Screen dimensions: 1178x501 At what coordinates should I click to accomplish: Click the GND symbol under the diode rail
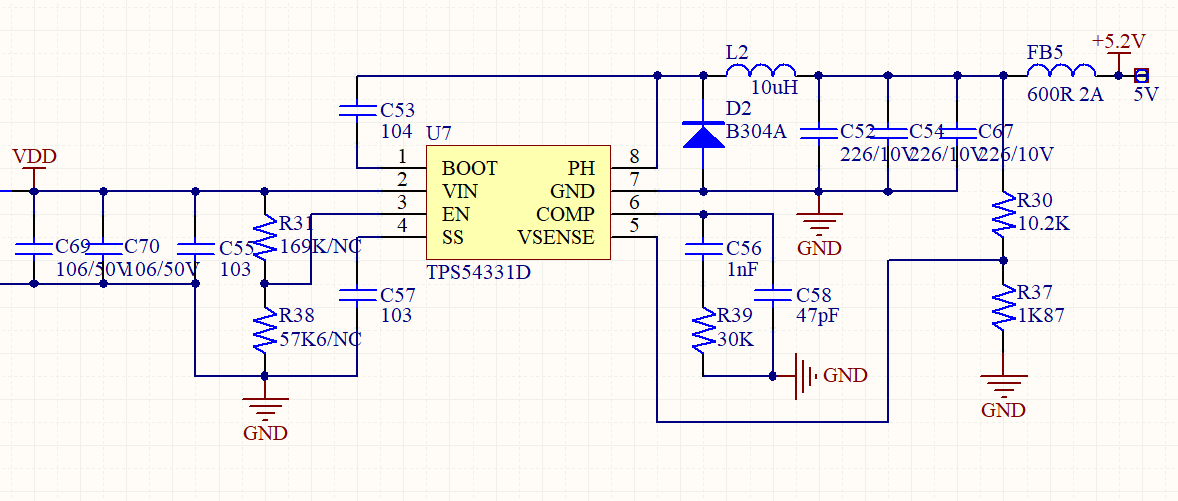(819, 225)
